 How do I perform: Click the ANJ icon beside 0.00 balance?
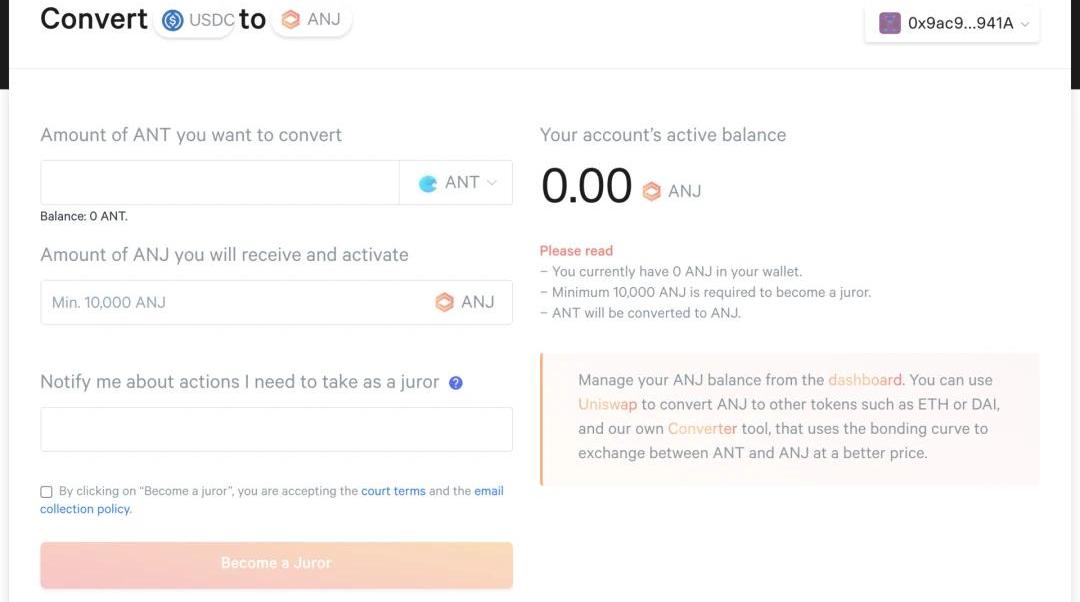coord(652,191)
